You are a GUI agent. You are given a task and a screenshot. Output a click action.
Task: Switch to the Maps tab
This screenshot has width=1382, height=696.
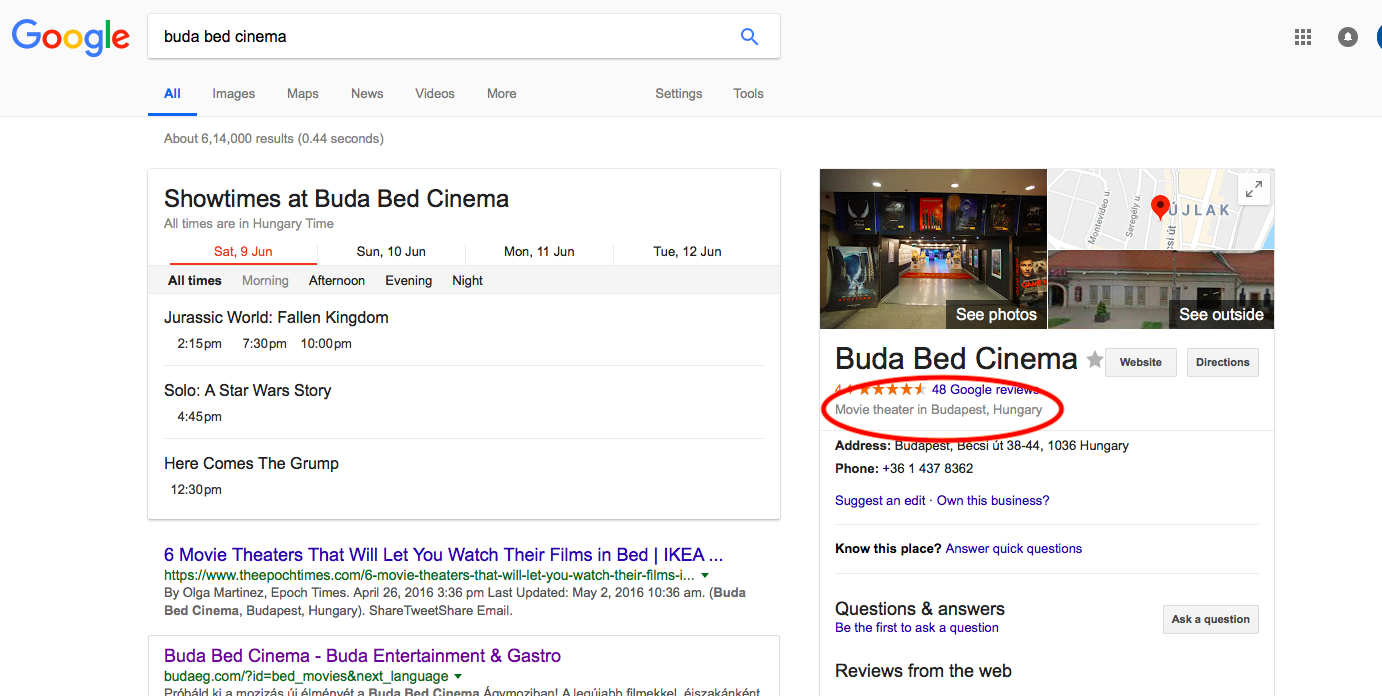(303, 93)
